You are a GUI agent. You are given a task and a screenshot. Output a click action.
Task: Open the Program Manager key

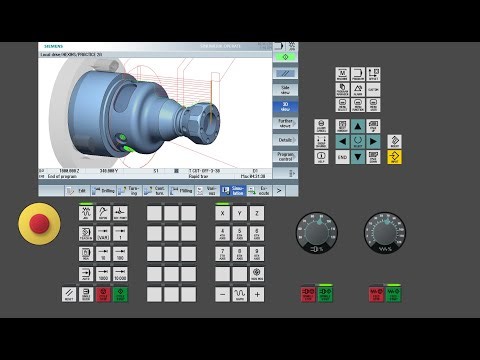coord(342,89)
